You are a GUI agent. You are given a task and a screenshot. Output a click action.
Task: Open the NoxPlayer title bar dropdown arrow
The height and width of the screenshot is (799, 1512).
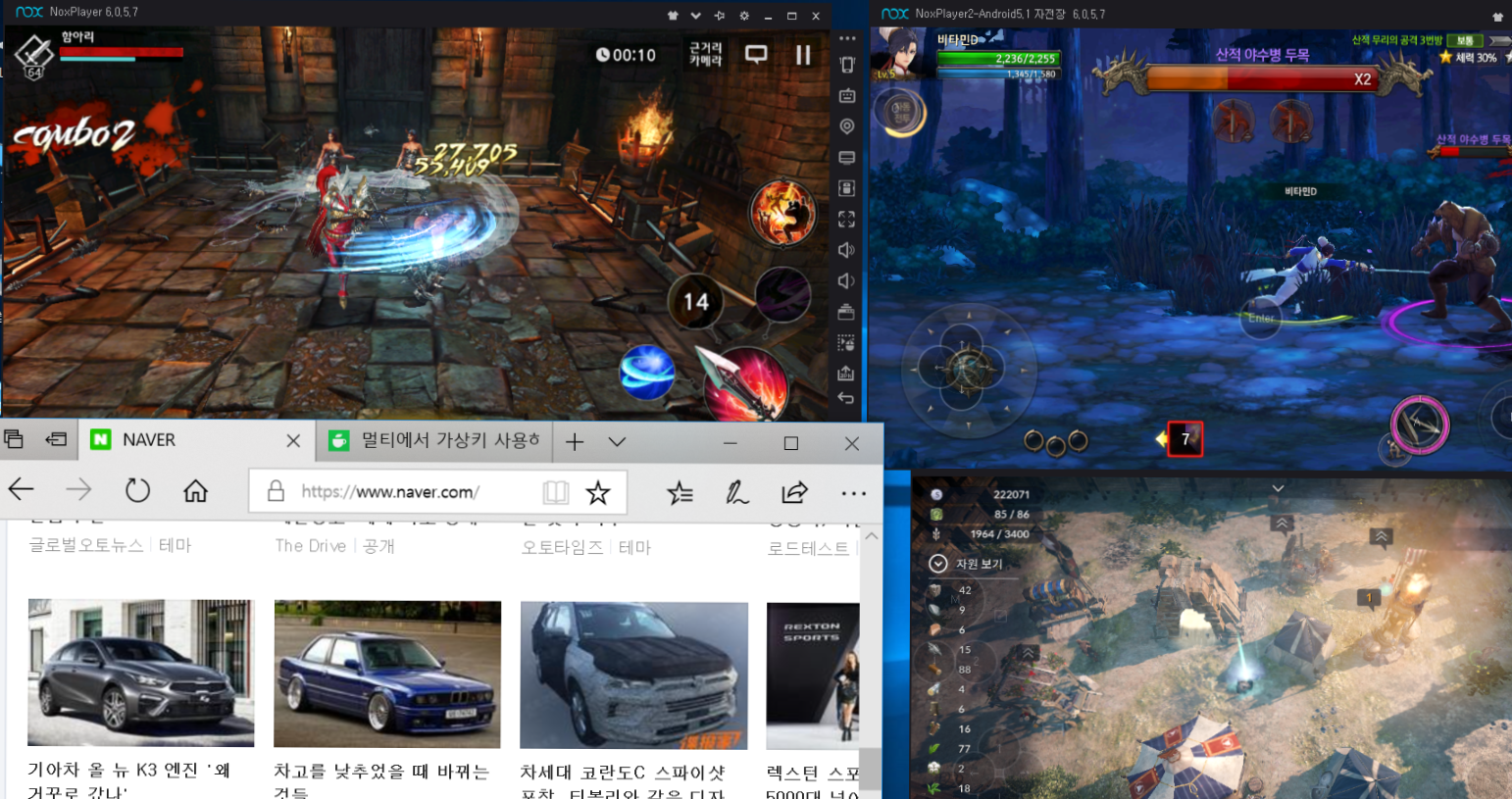point(695,16)
